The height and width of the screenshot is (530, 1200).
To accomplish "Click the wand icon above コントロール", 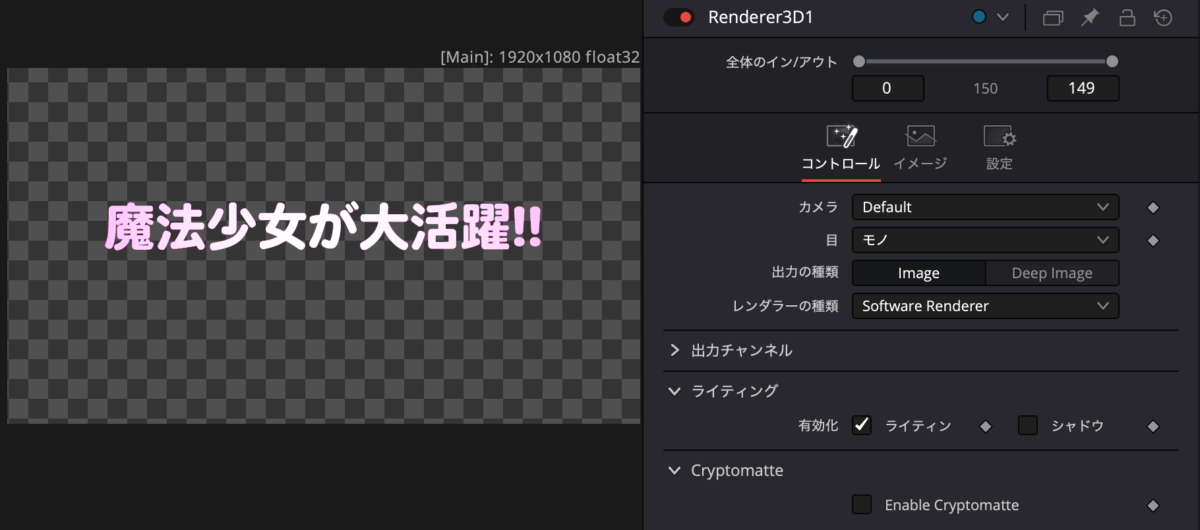I will click(x=841, y=136).
